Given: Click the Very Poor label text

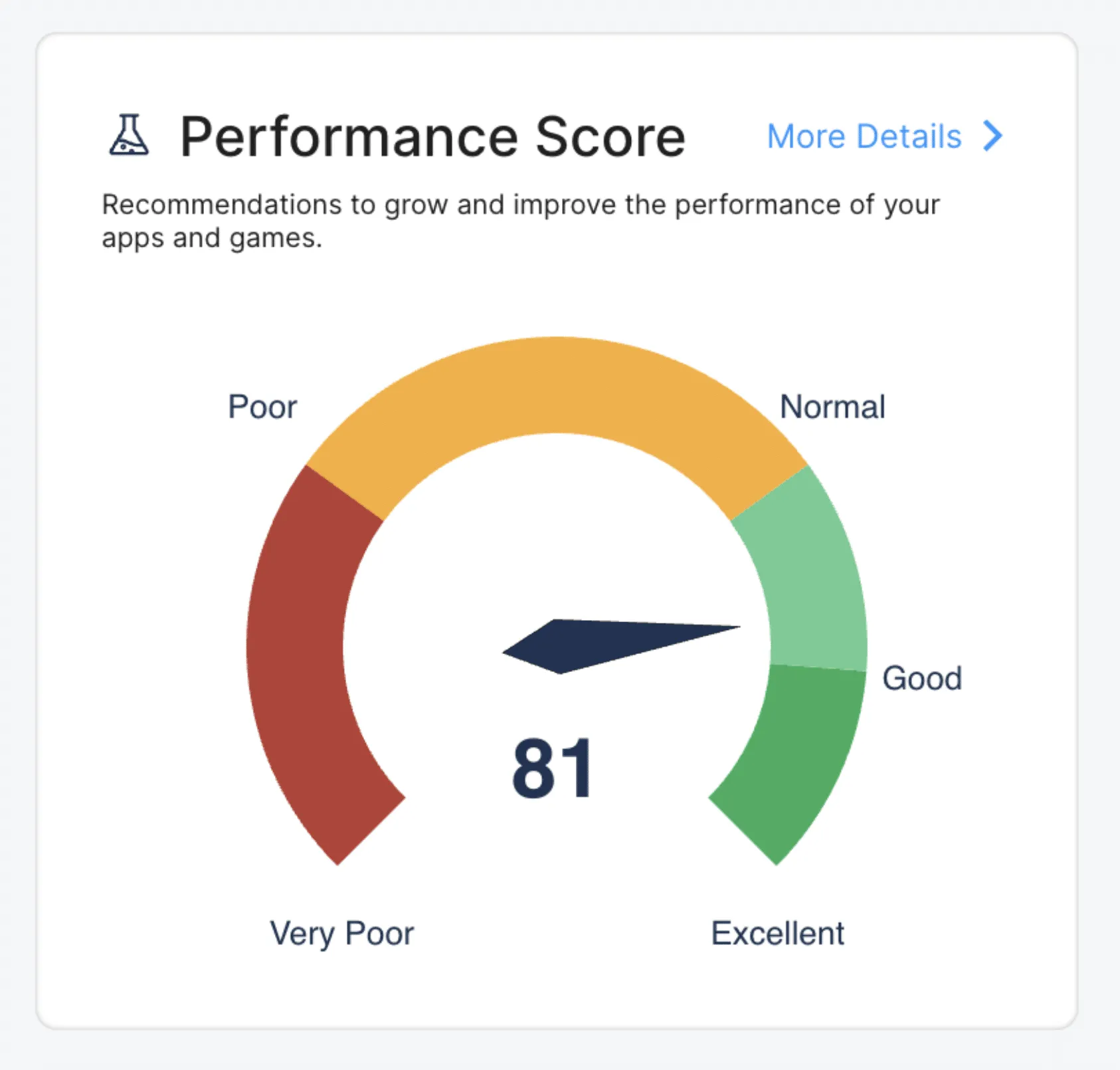Looking at the screenshot, I should click(x=341, y=934).
